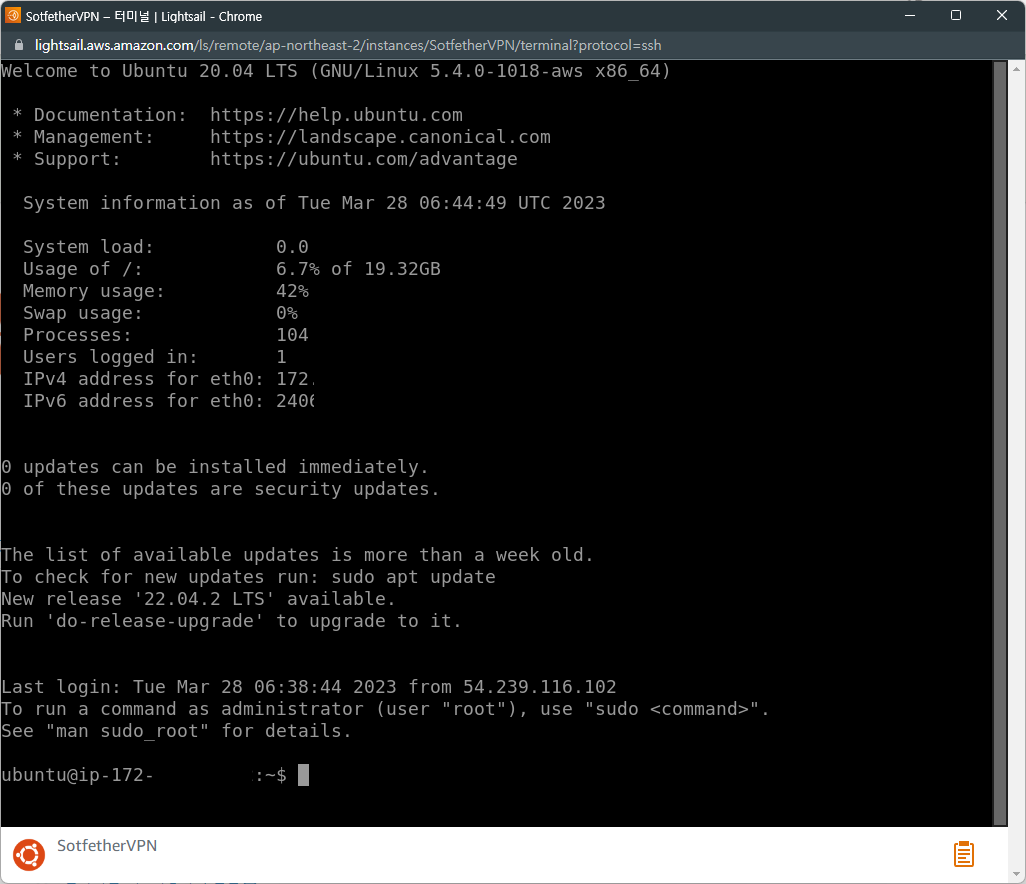Image resolution: width=1026 pixels, height=884 pixels.
Task: Click the terminal vertical scrollbar
Action: coord(999,443)
